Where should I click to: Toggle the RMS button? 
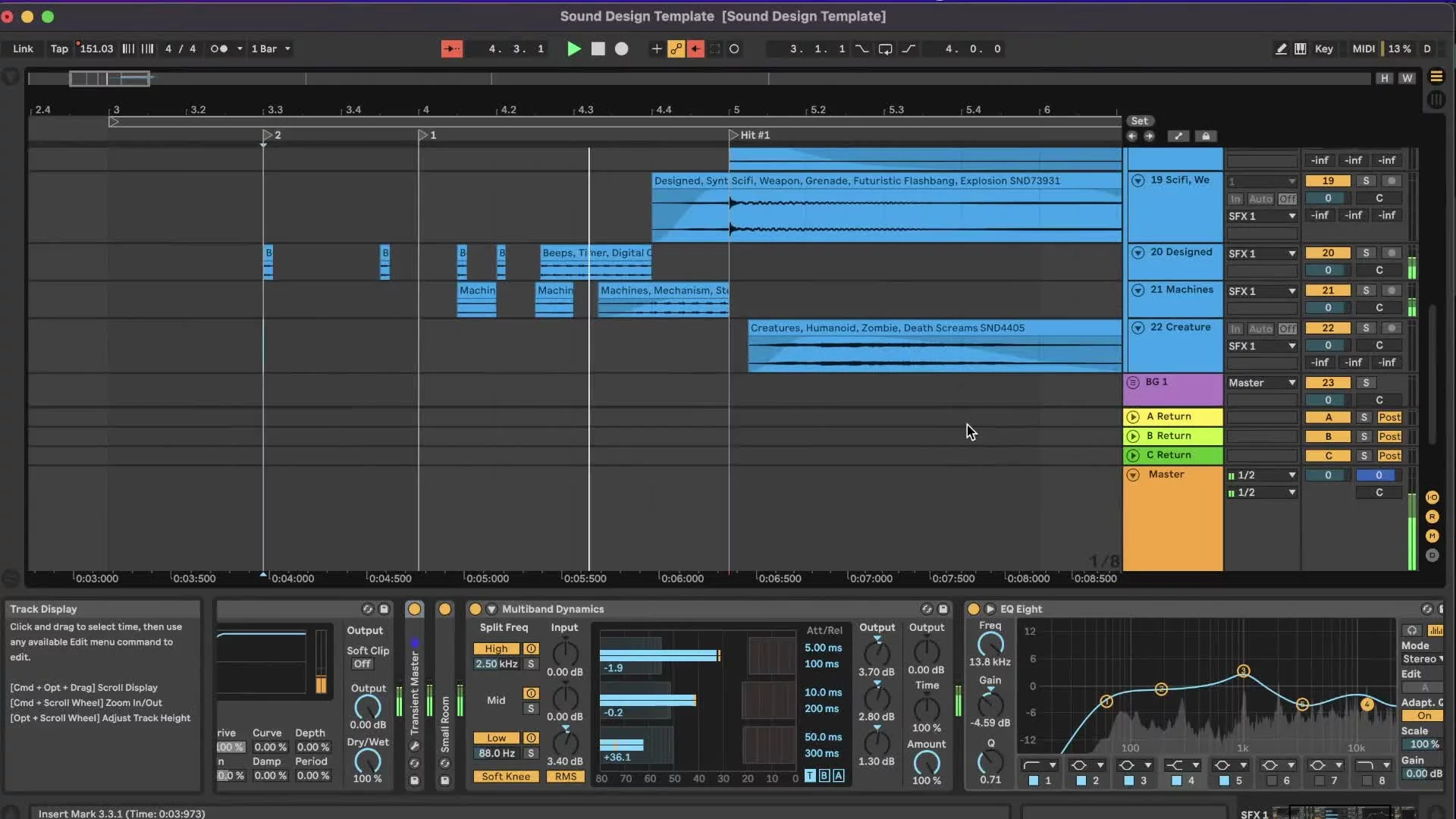566,777
